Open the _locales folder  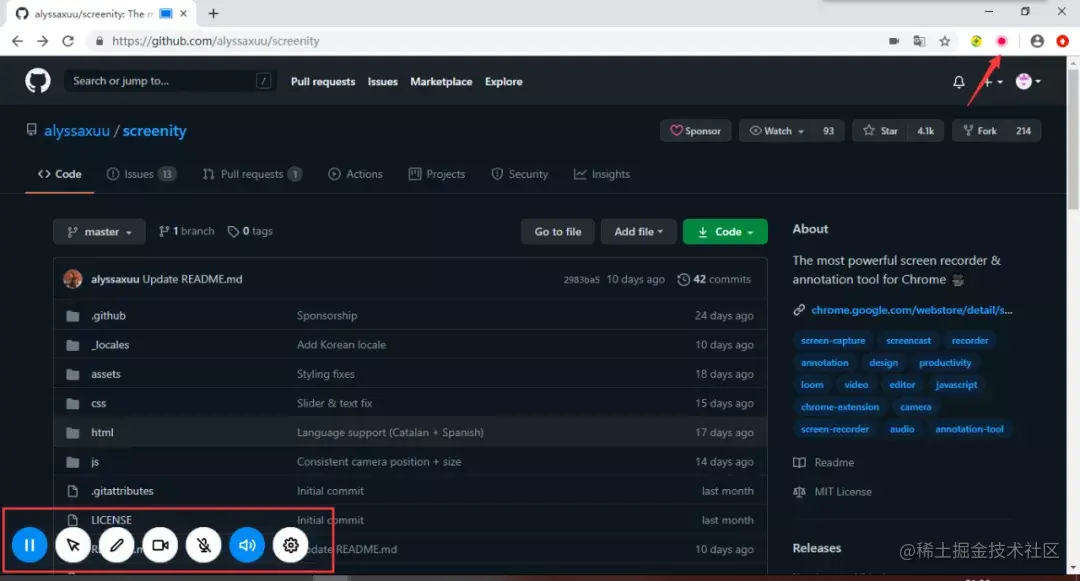point(110,345)
